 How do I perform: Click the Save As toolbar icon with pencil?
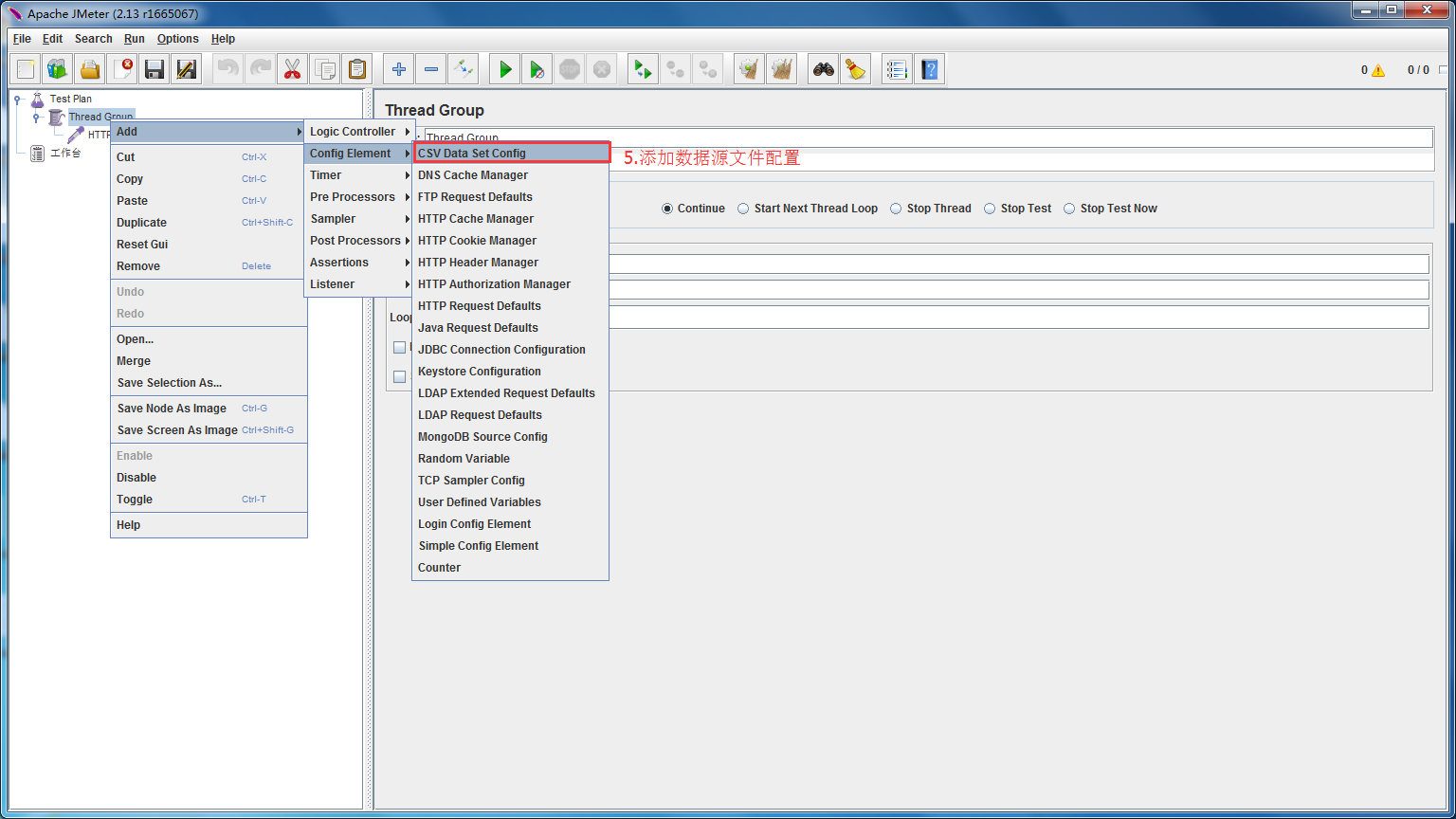coord(187,69)
